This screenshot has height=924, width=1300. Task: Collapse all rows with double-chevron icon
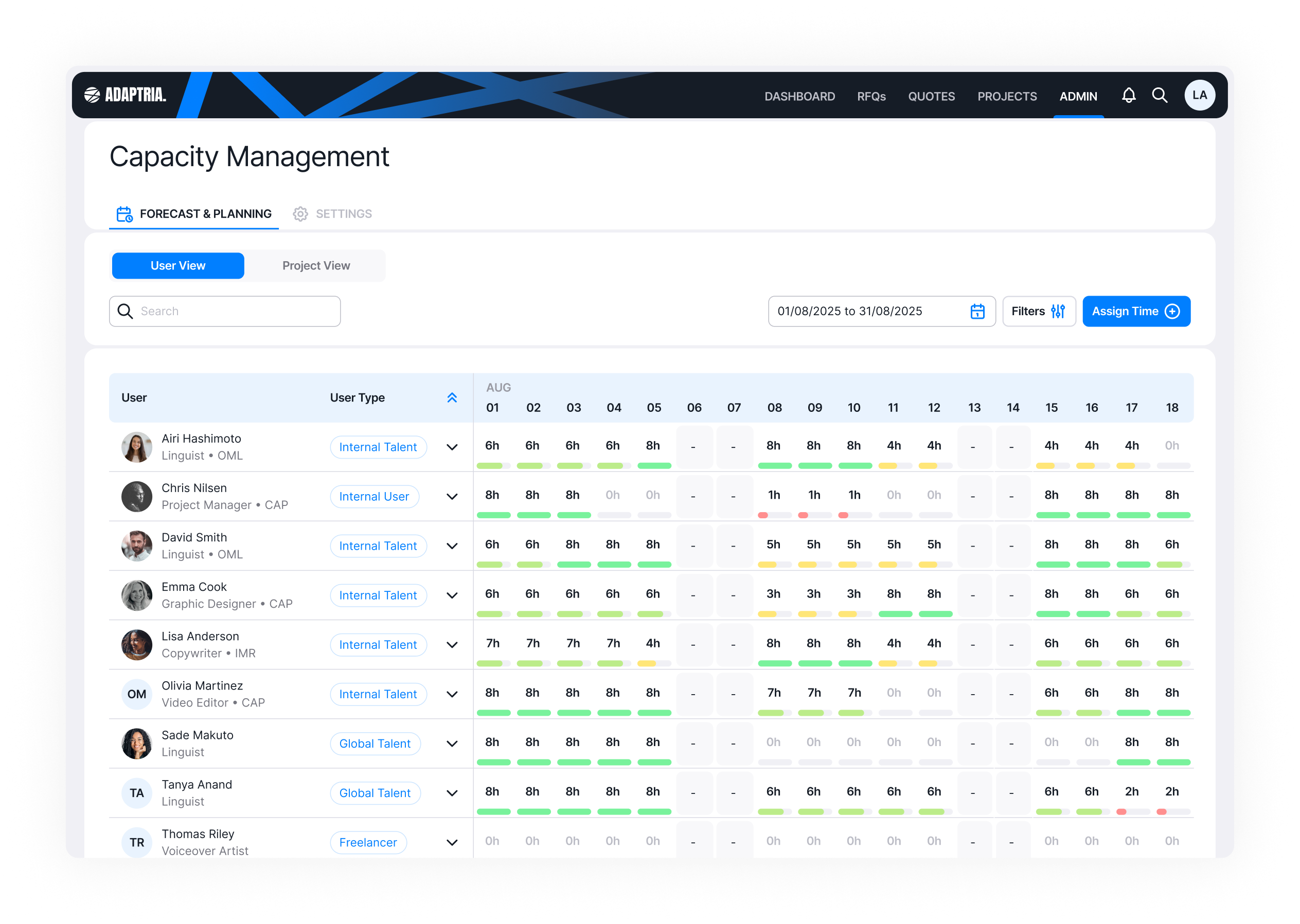pyautogui.click(x=452, y=397)
